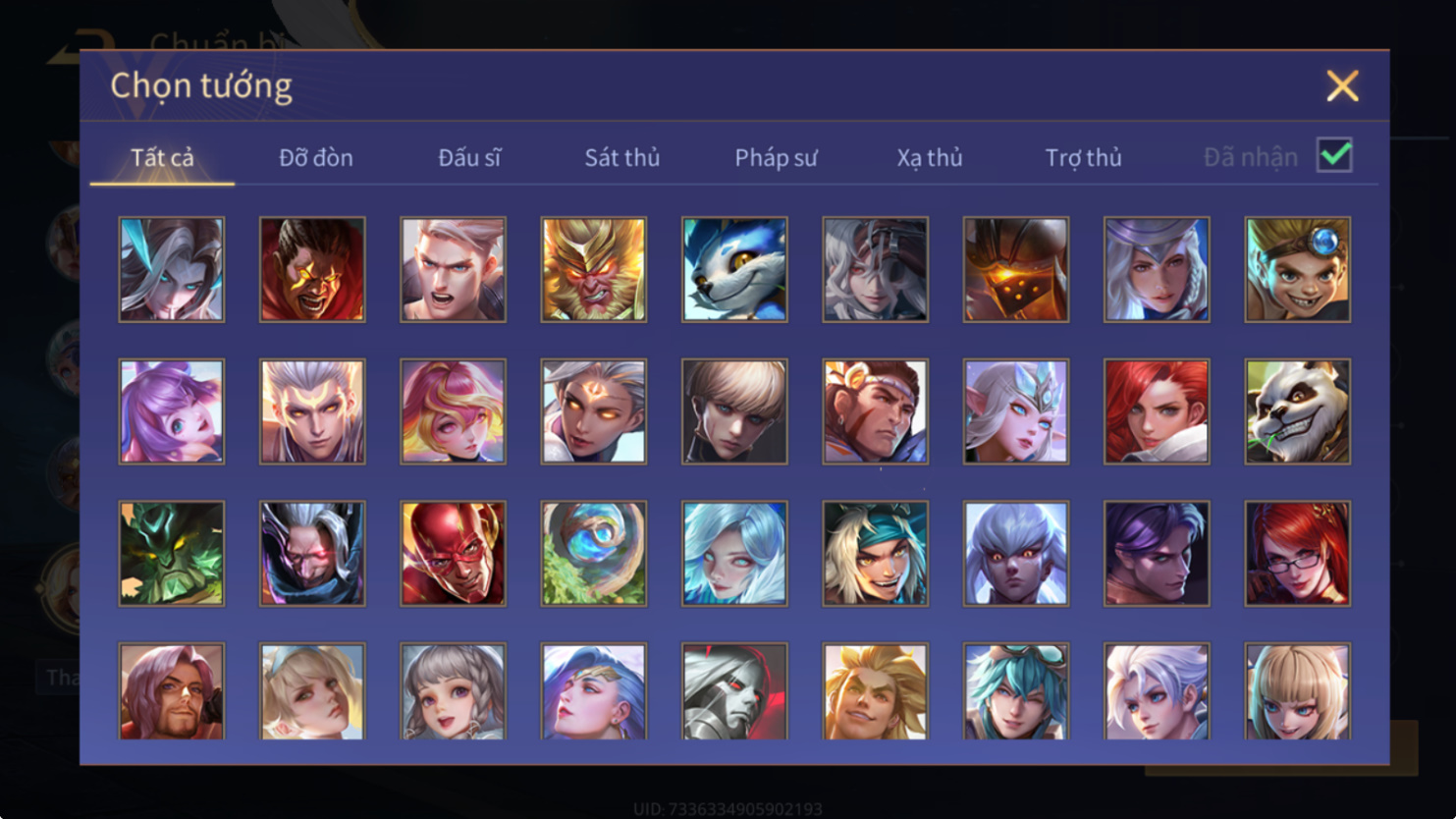Image resolution: width=1456 pixels, height=819 pixels.
Task: Open the Đấu sĩ tab
Action: coord(469,157)
